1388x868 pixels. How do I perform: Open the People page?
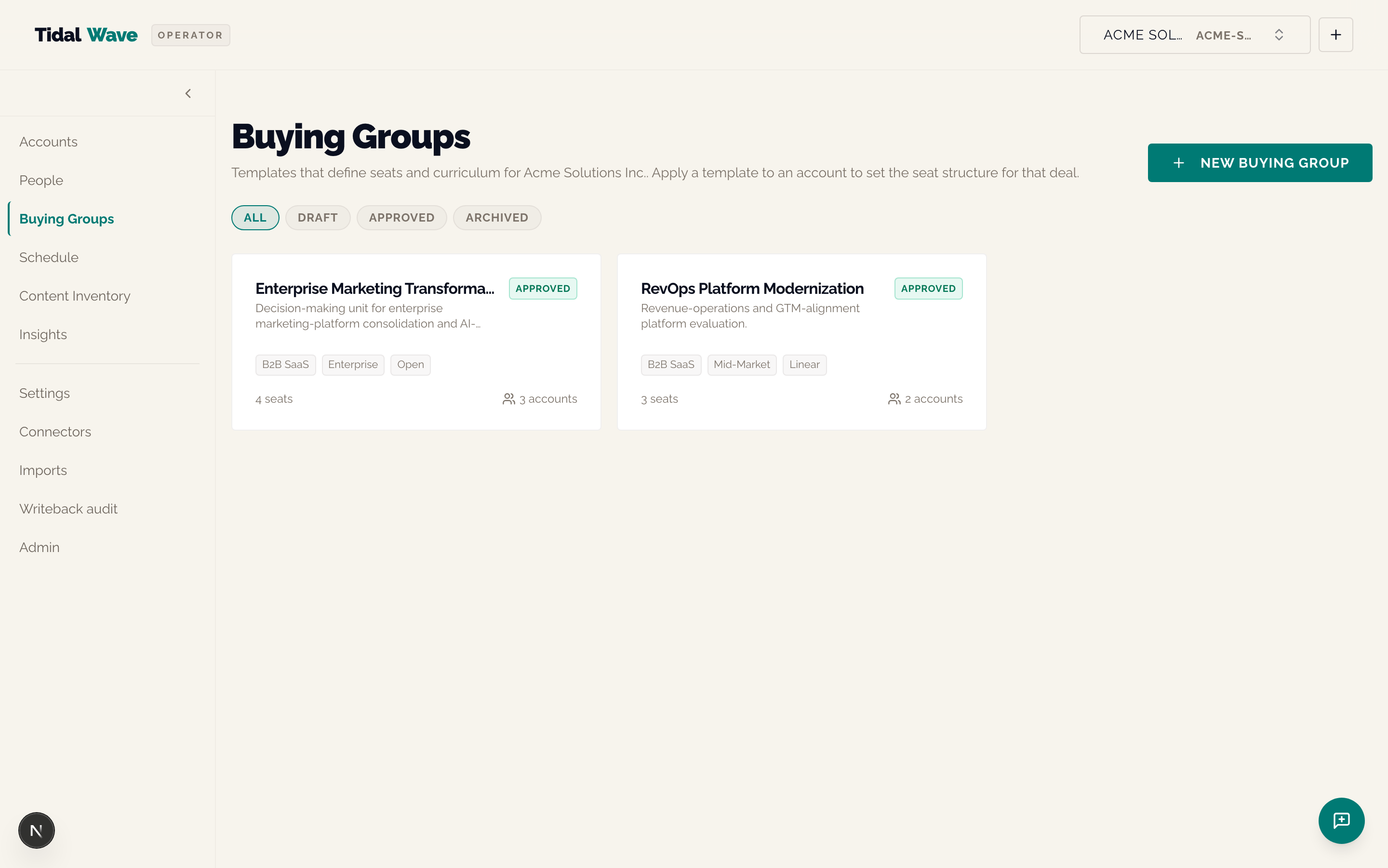(41, 180)
